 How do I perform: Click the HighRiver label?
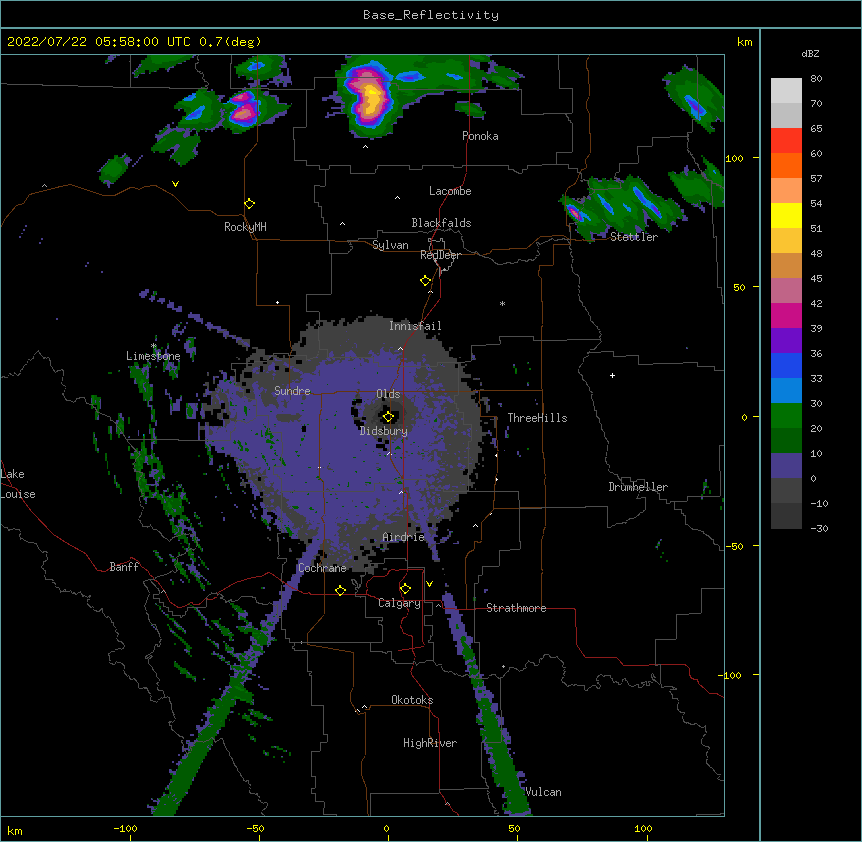point(430,743)
